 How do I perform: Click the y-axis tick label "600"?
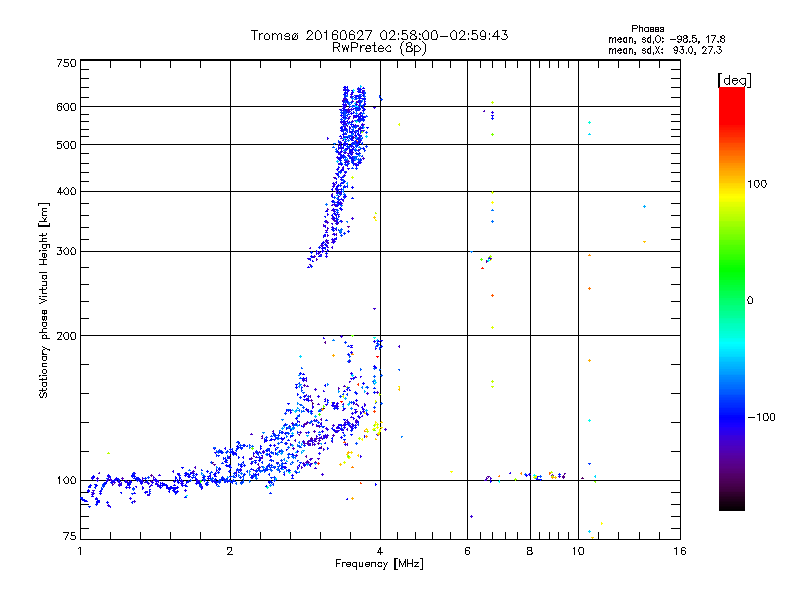coord(66,107)
